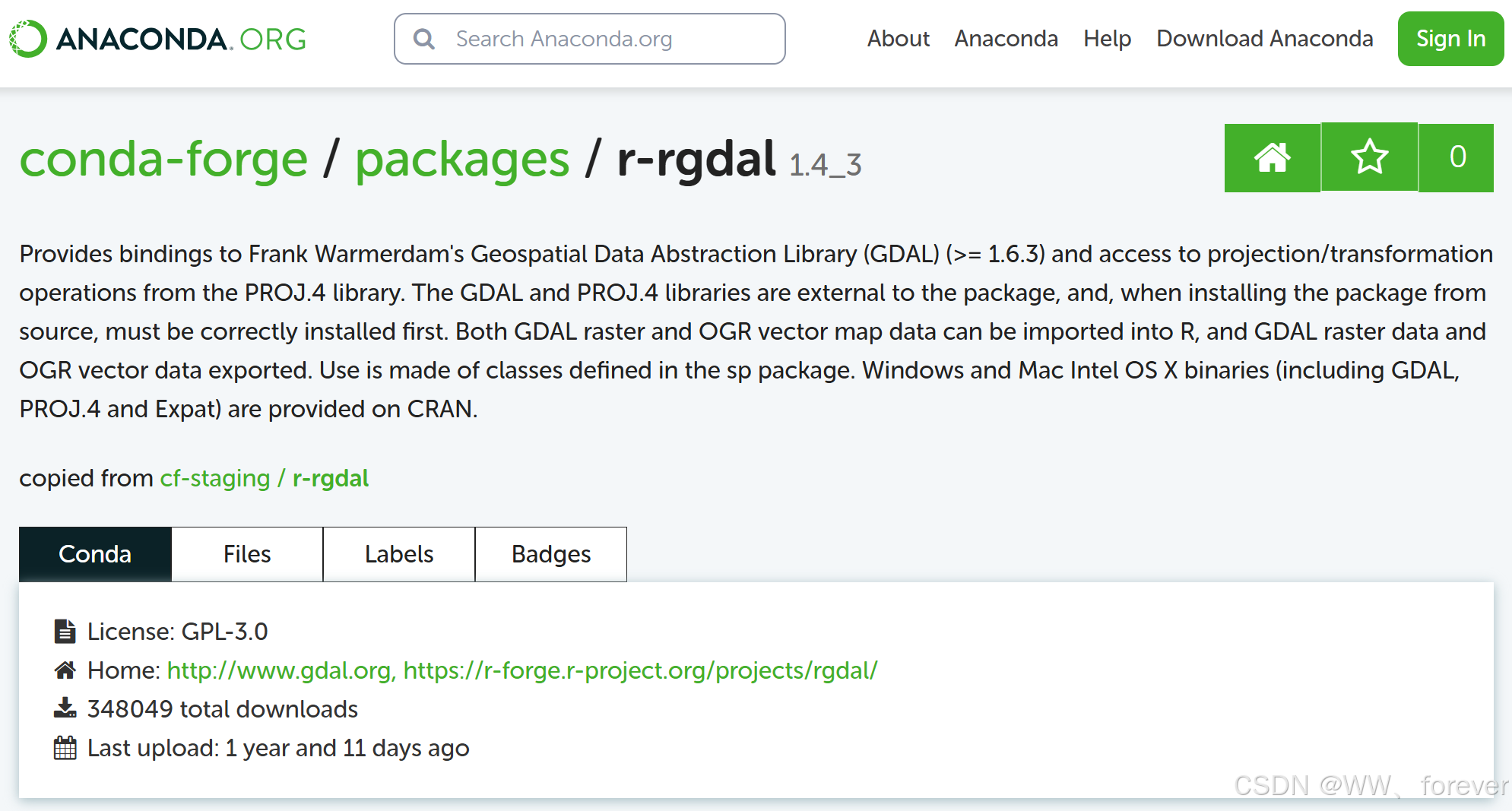
Task: Click the calendar icon beside Last upload
Action: pyautogui.click(x=65, y=748)
